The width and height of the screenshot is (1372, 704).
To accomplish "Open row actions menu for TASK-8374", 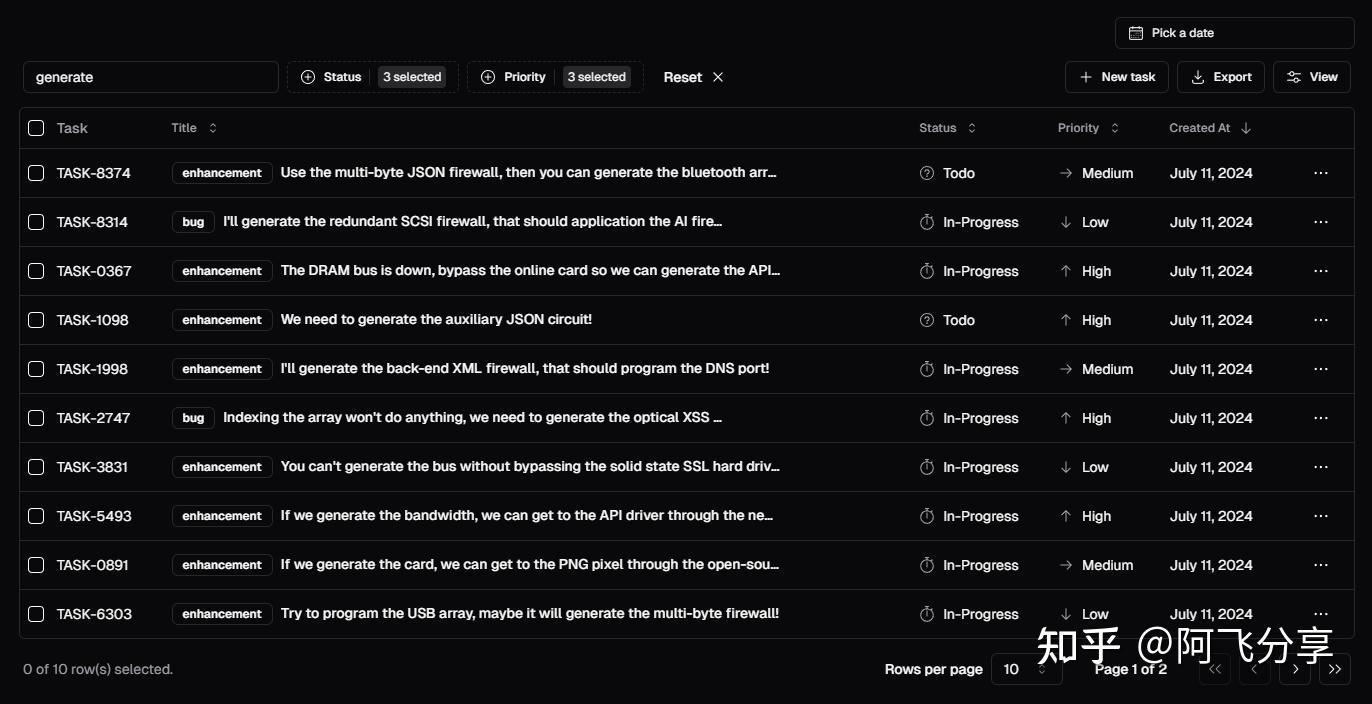I will (x=1321, y=173).
